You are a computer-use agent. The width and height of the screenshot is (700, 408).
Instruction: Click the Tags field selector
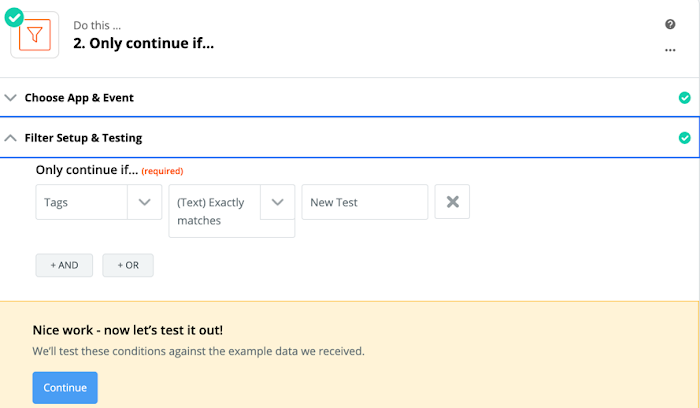[99, 202]
